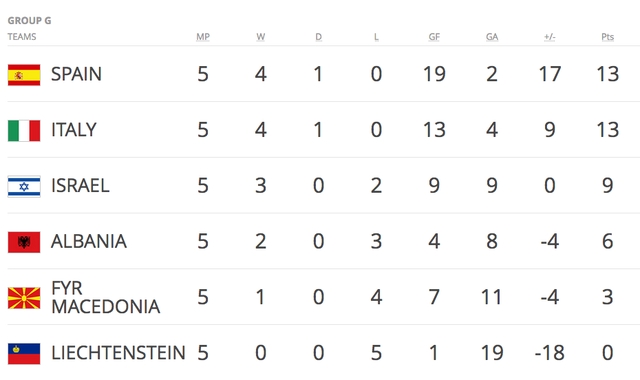Click the FYR Macedonia flag icon
The image size is (640, 380).
(24, 298)
